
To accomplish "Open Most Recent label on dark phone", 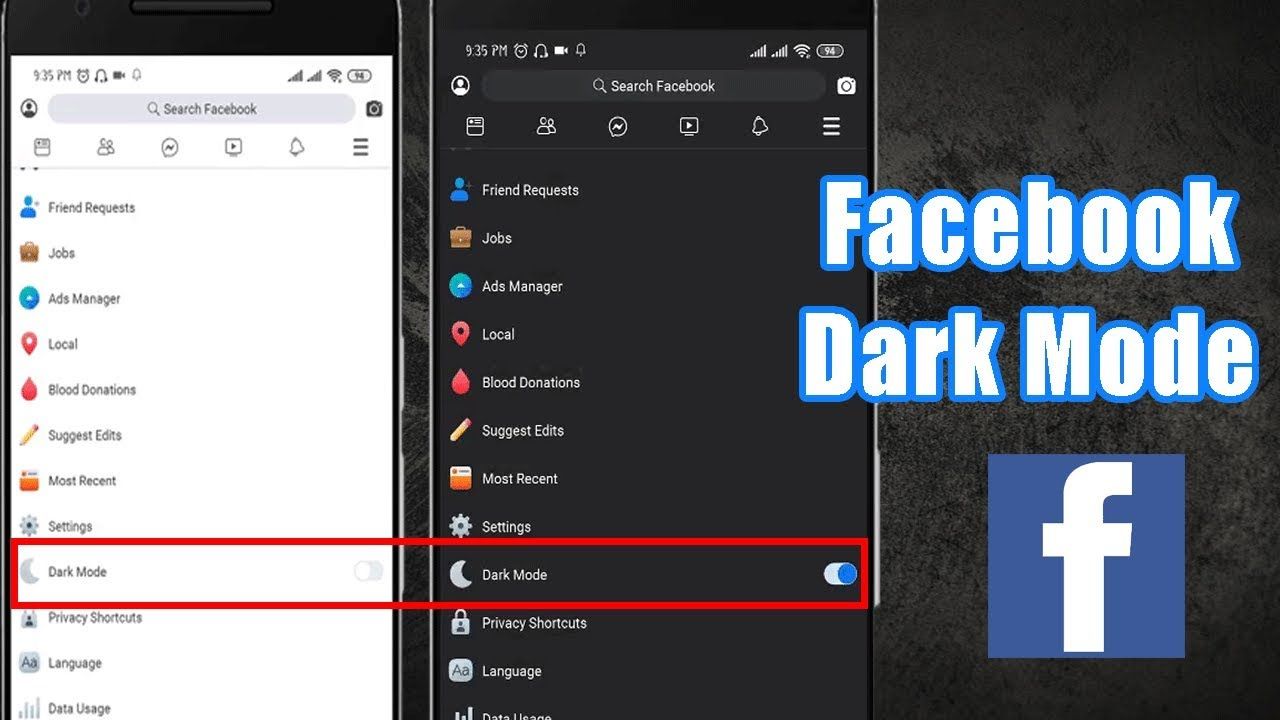I will (520, 478).
